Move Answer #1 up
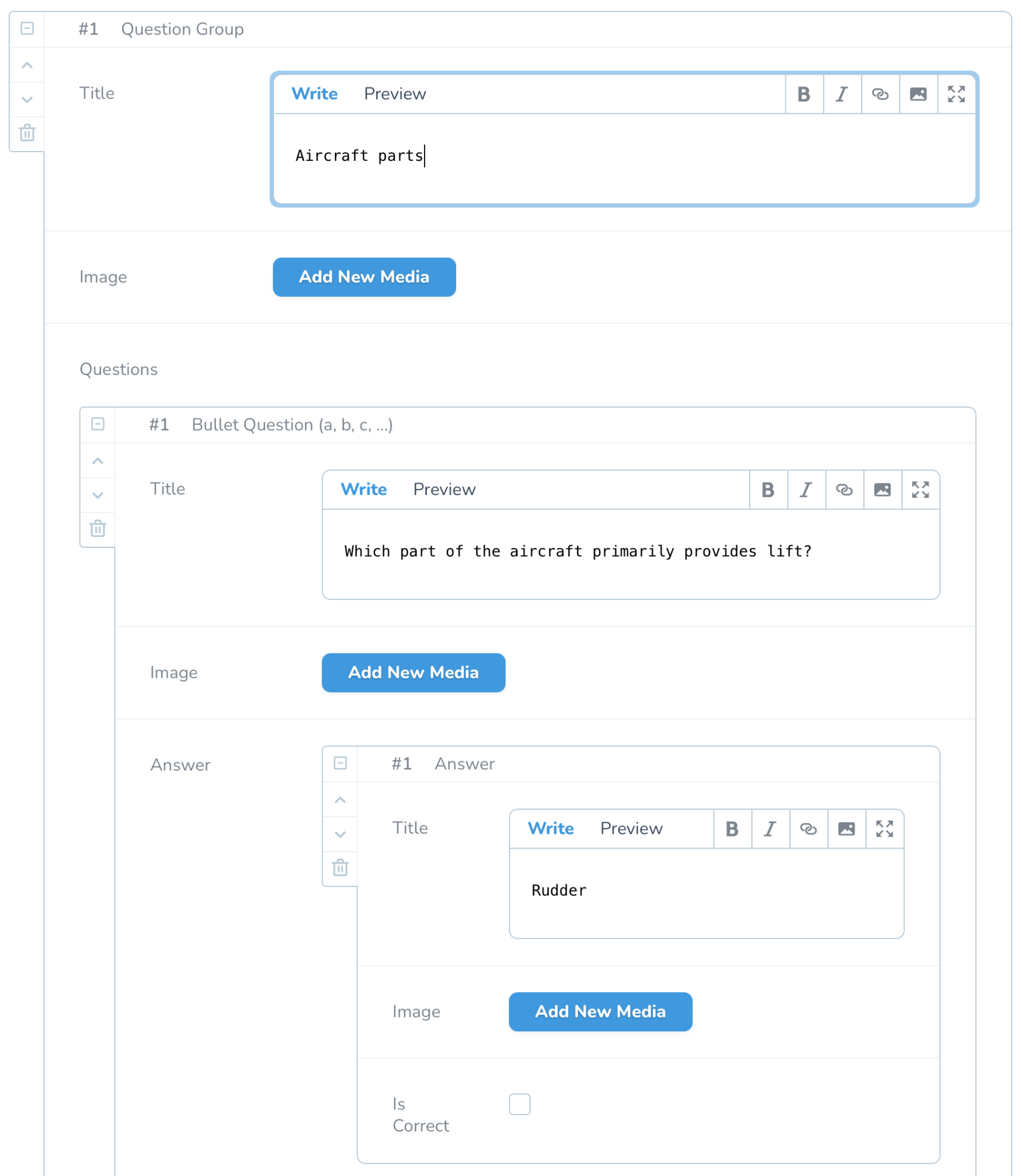 tap(340, 800)
